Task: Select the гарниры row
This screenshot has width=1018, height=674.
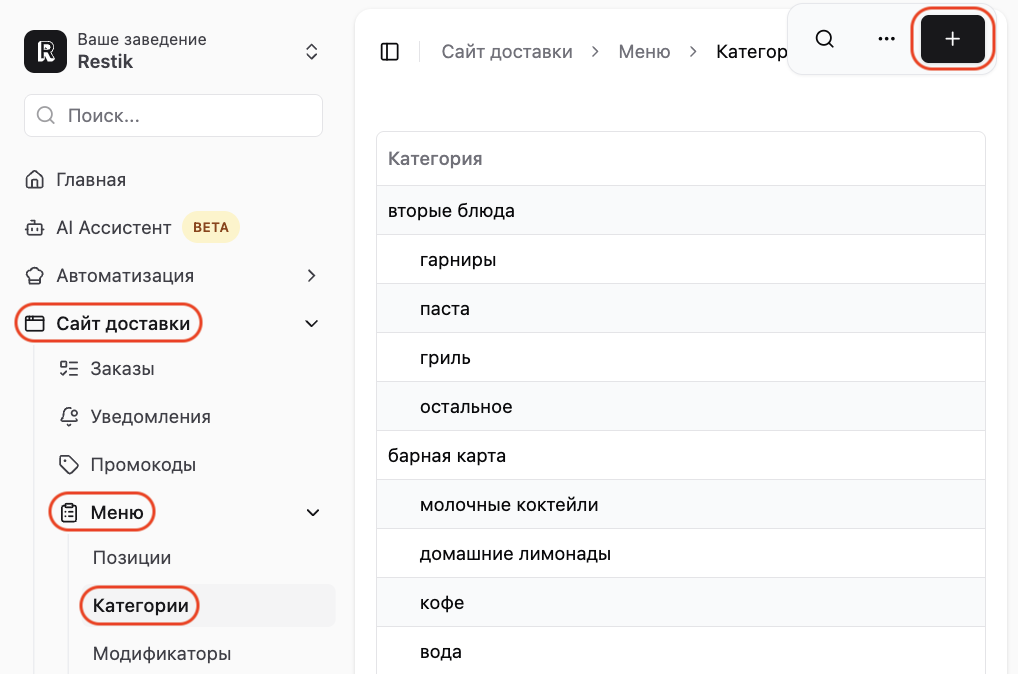Action: [x=681, y=260]
